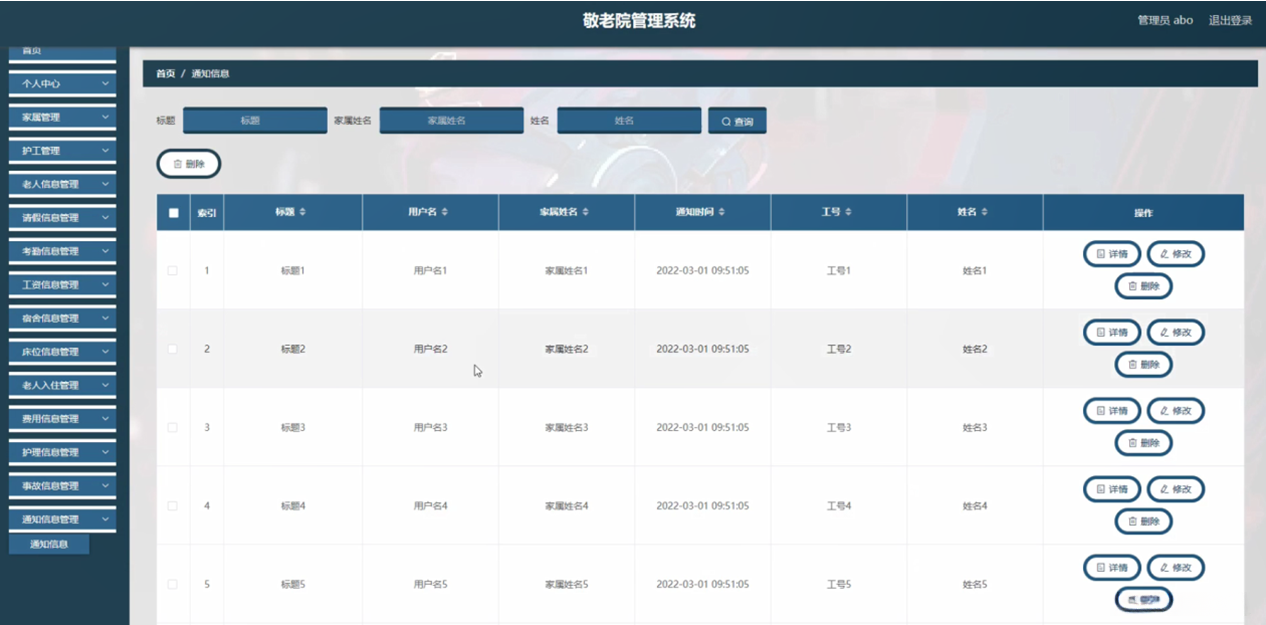Click the batch 删除 button above the table

[189, 164]
